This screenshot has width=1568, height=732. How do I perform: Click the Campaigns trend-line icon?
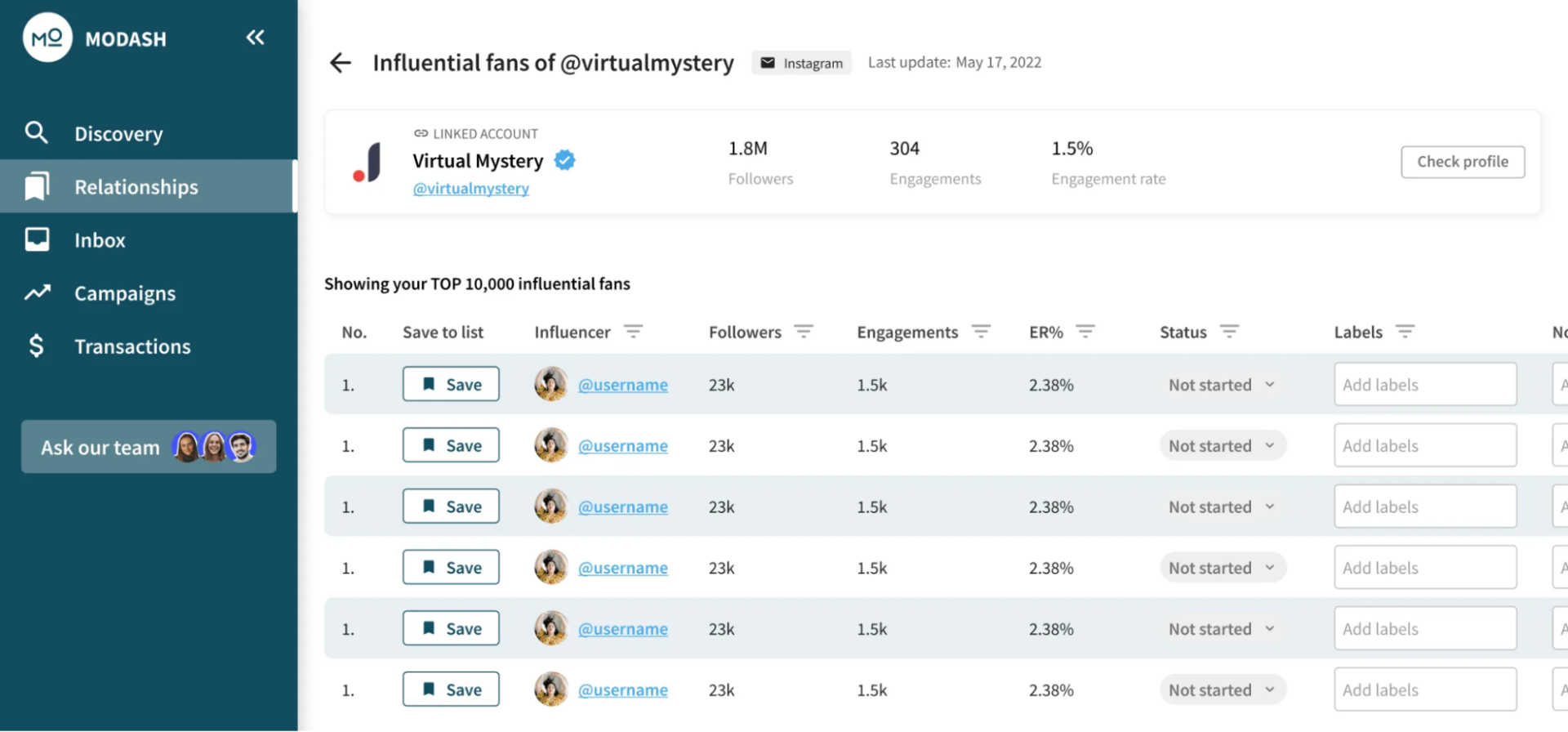[37, 292]
